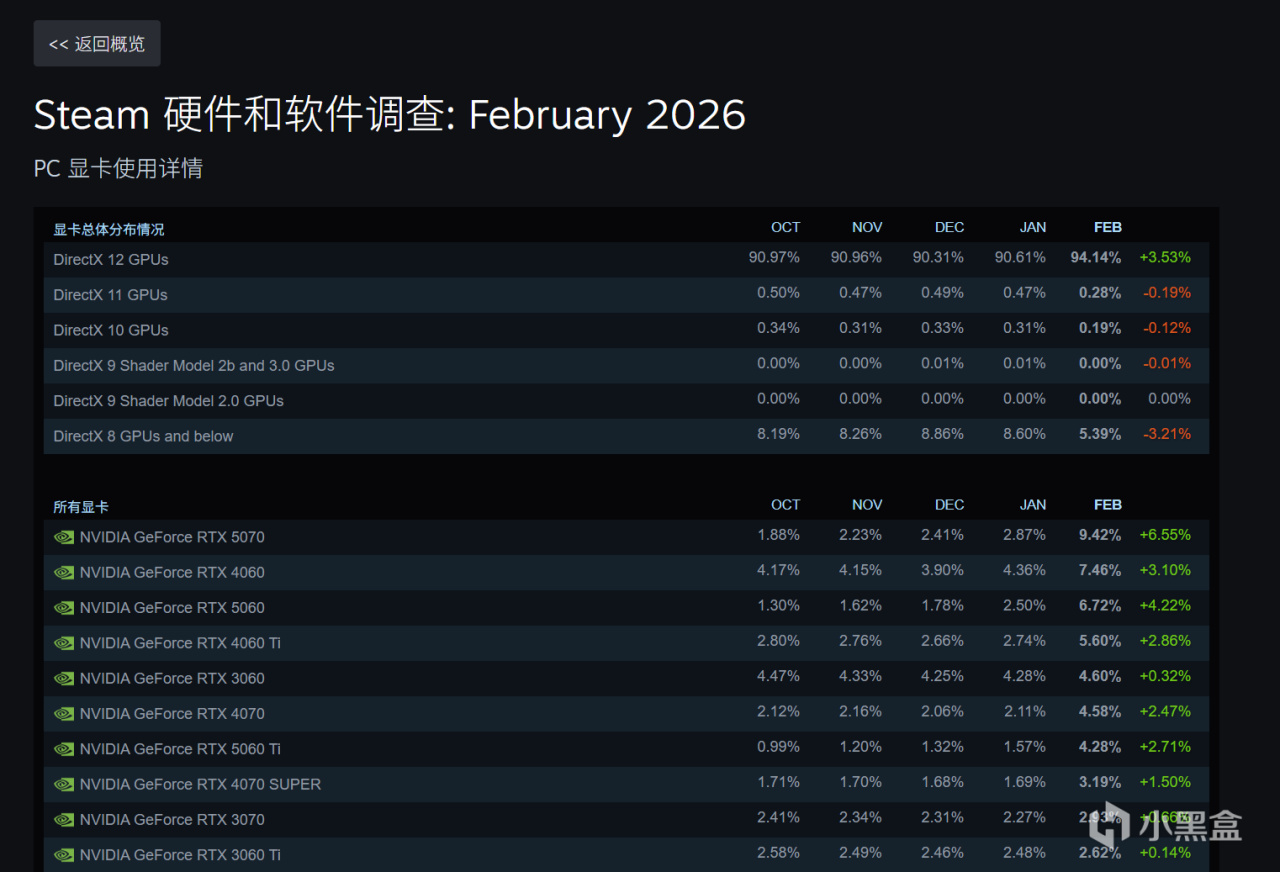The image size is (1280, 872).
Task: Click NVIDIA logo icon beside RTX 5070
Action: click(x=64, y=537)
